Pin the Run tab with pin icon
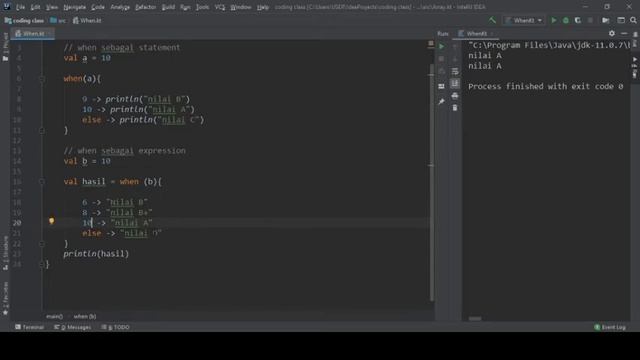This screenshot has height=360, width=640. tap(441, 101)
